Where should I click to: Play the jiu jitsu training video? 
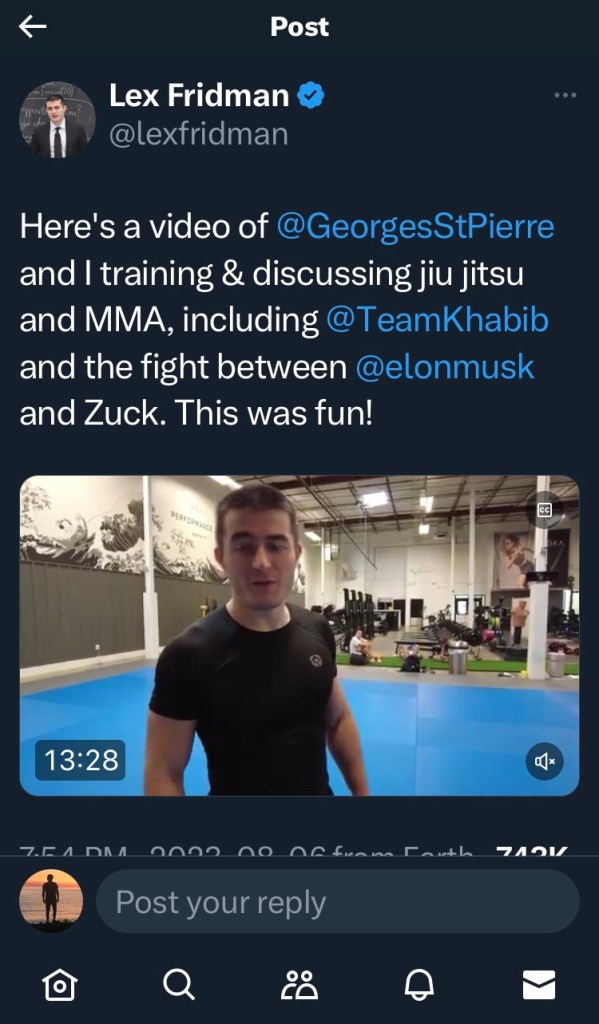coord(299,635)
